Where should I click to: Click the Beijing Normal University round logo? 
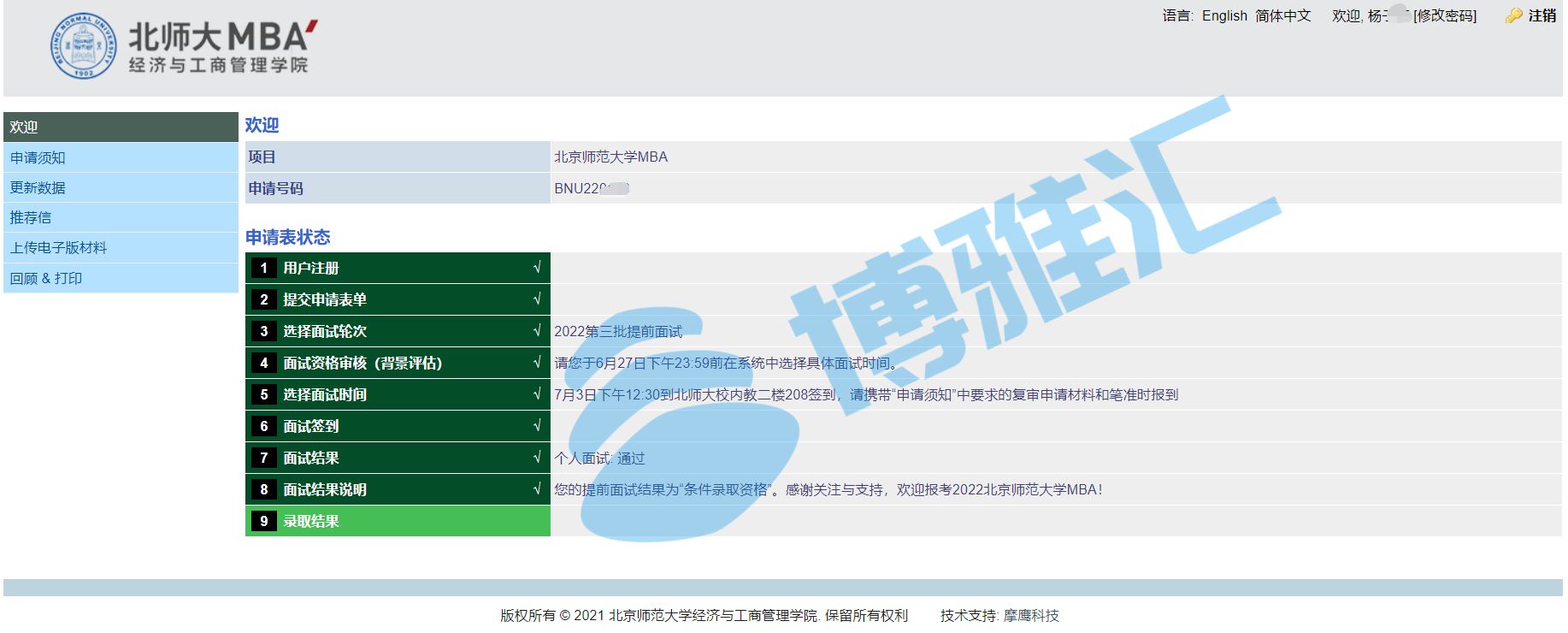tap(83, 46)
